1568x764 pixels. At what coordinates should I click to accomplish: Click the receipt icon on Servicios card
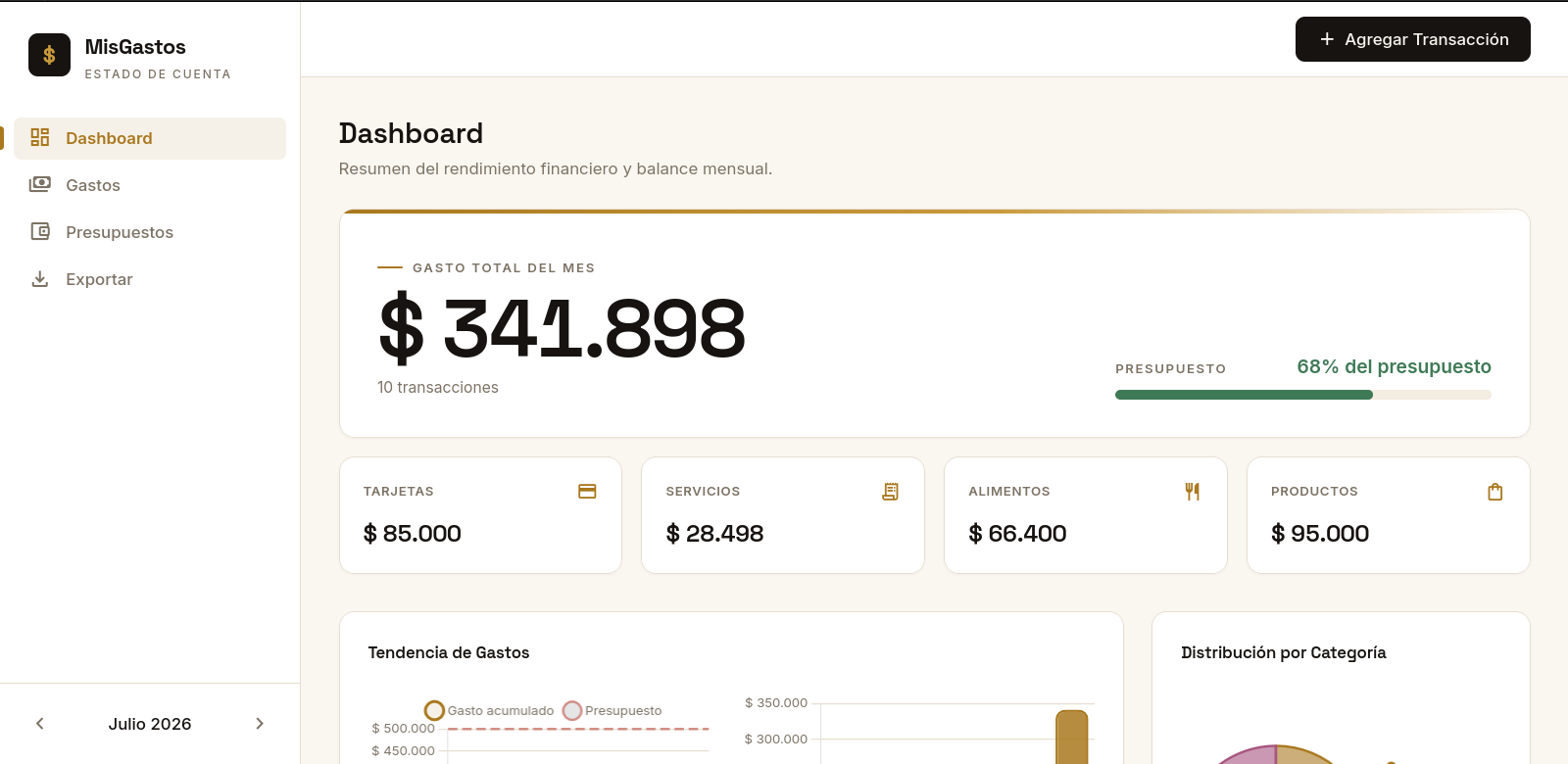click(890, 491)
